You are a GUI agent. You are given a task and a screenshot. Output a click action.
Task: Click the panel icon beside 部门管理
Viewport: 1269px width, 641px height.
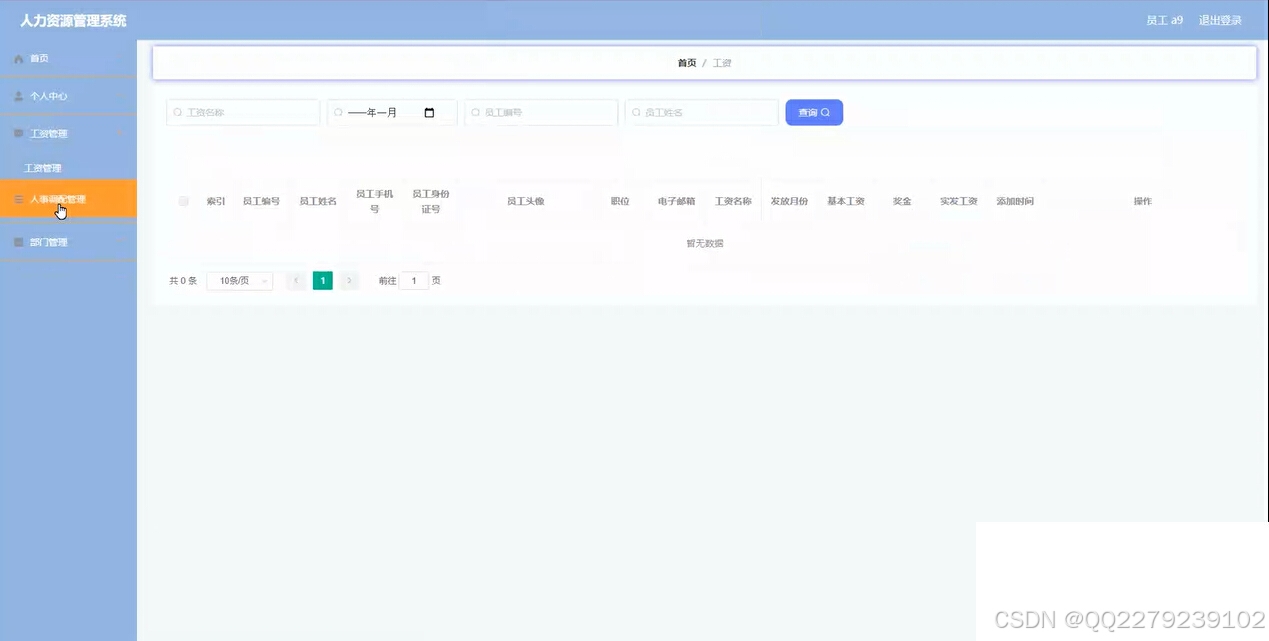(18, 241)
